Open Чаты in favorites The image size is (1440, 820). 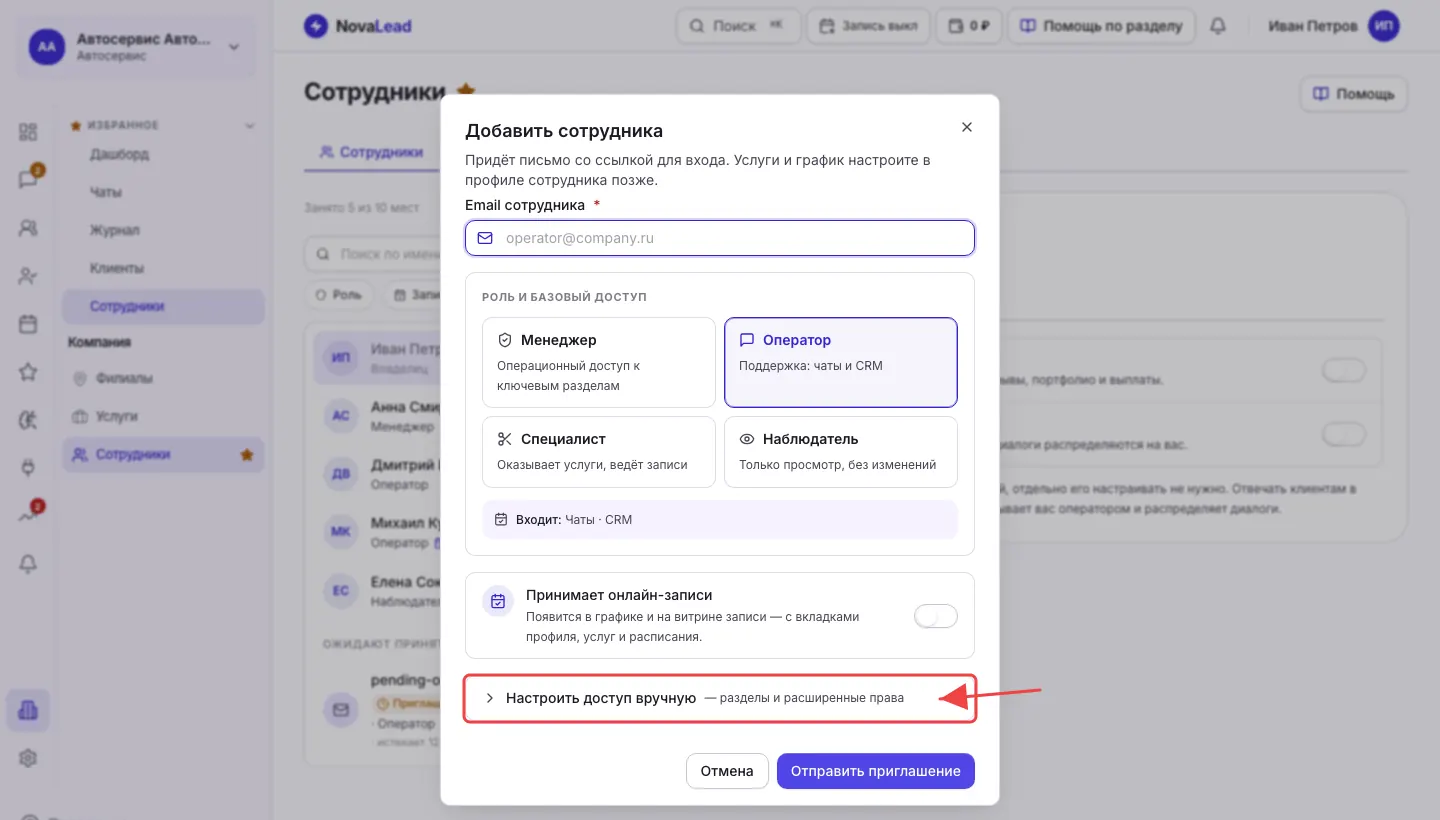[106, 192]
